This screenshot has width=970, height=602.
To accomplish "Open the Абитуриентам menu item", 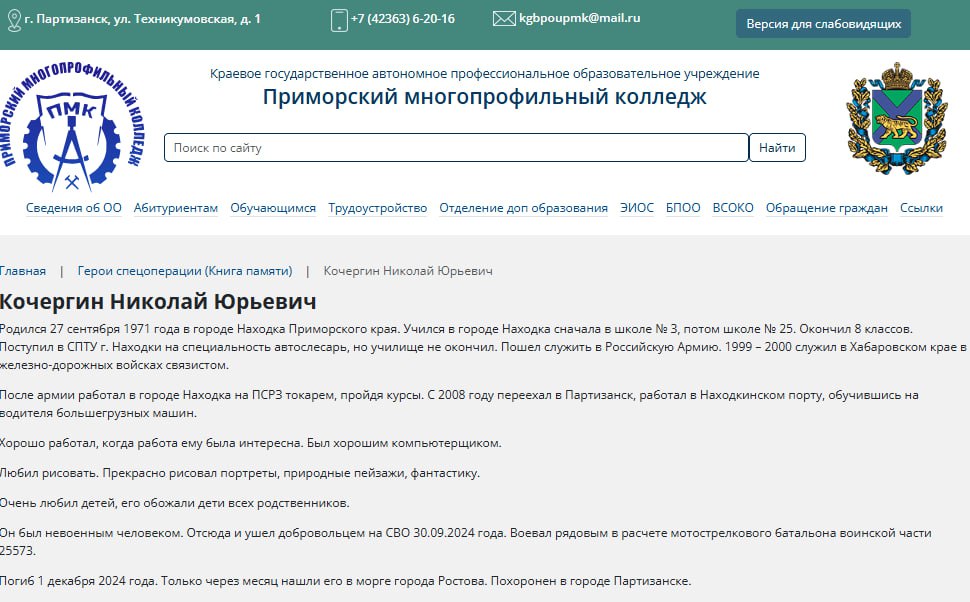I will click(x=176, y=208).
